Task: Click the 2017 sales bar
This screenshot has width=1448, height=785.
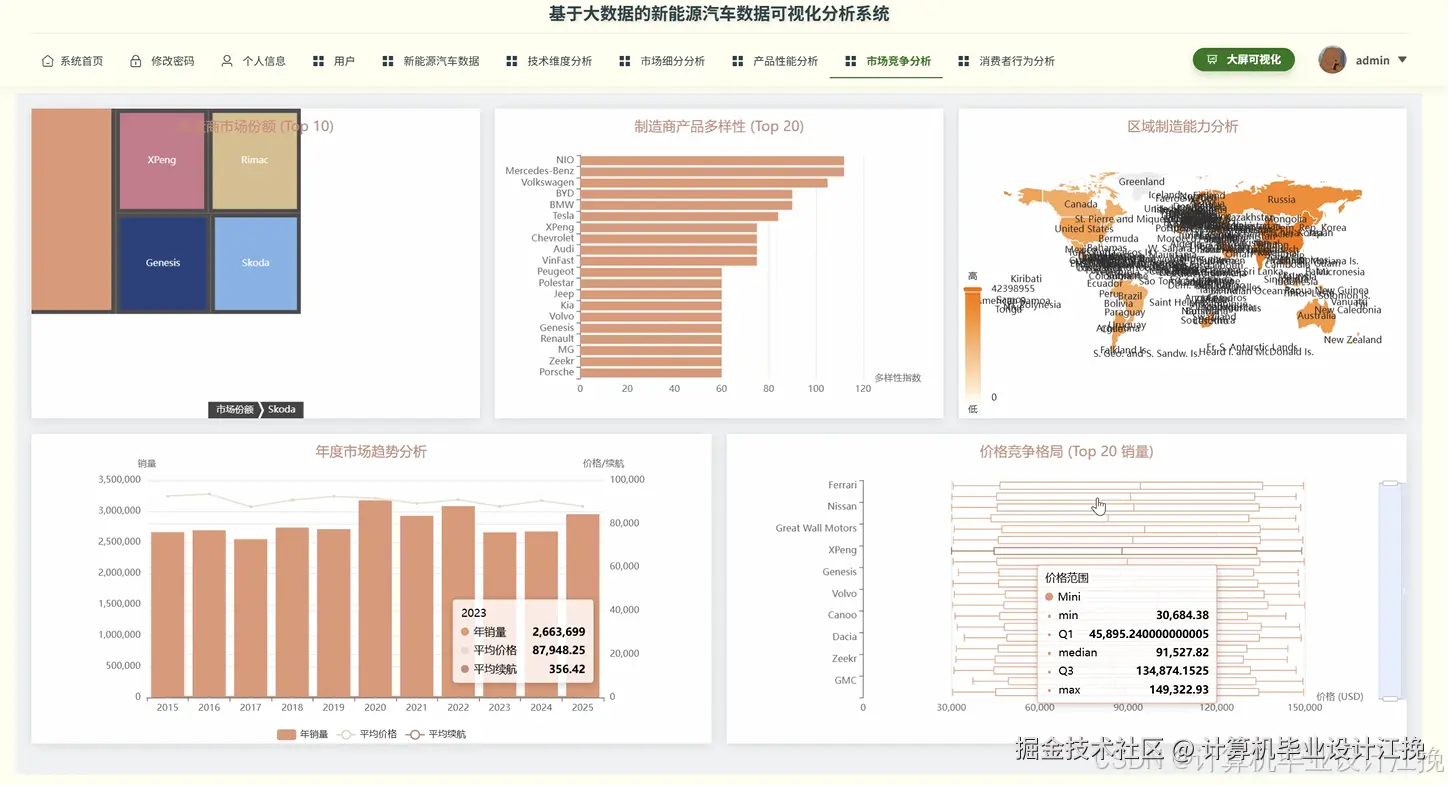Action: (250, 618)
